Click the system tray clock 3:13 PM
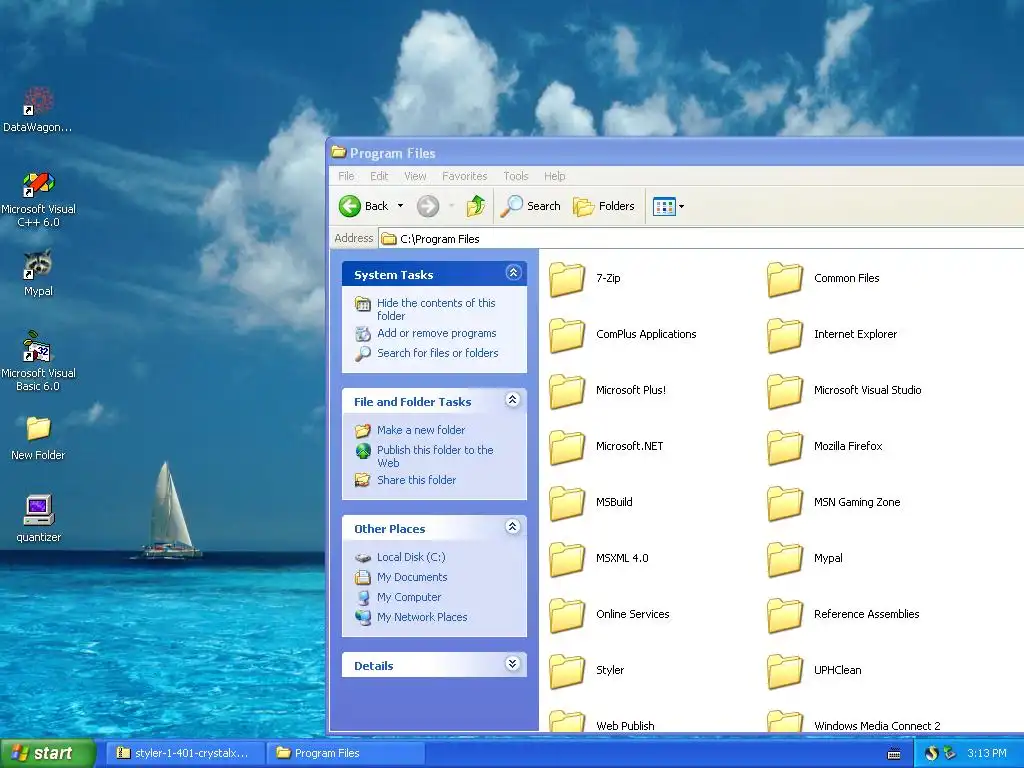 pyautogui.click(x=987, y=753)
